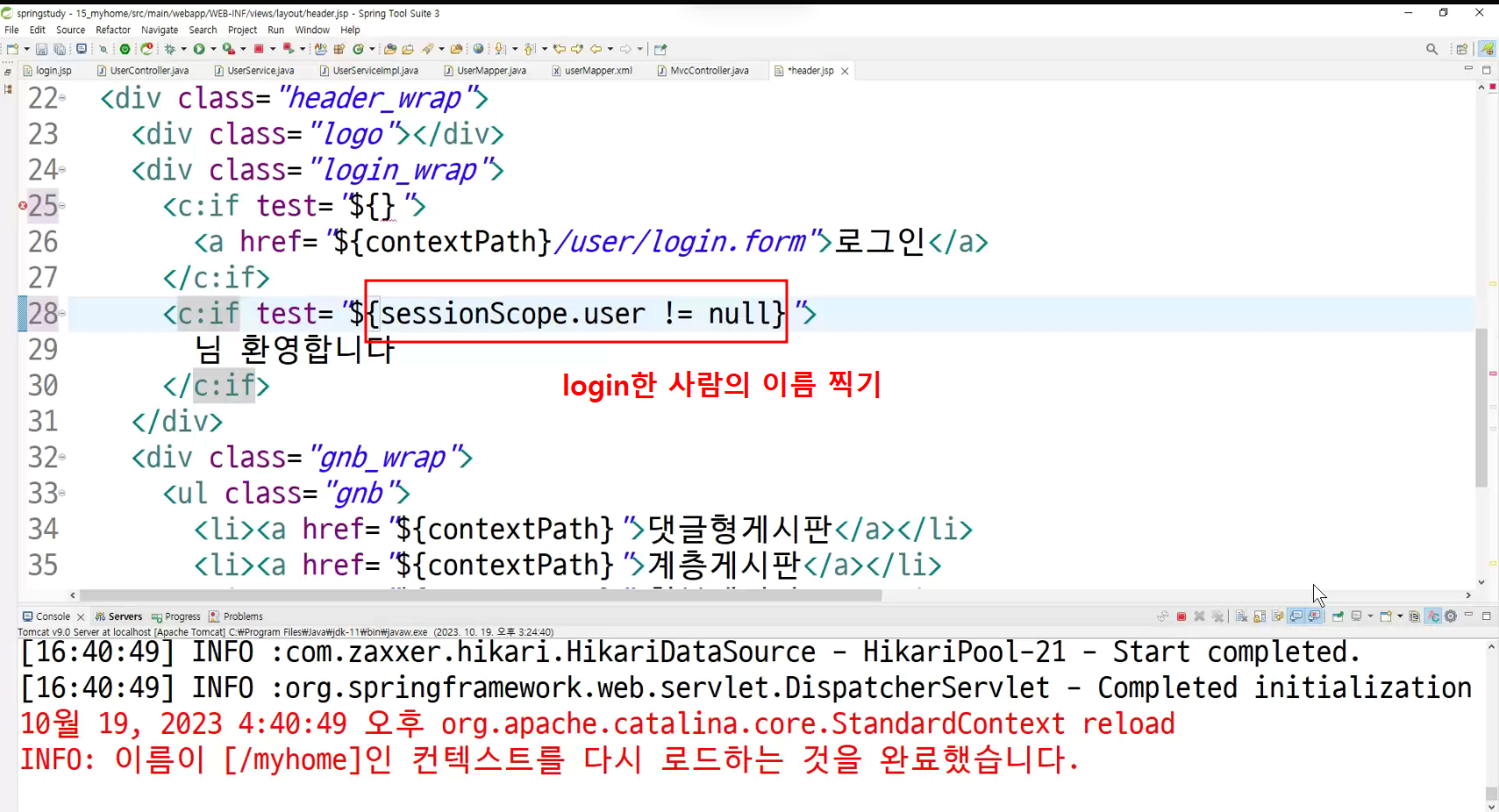The height and width of the screenshot is (812, 1499).
Task: Open the Project menu
Action: click(x=243, y=30)
